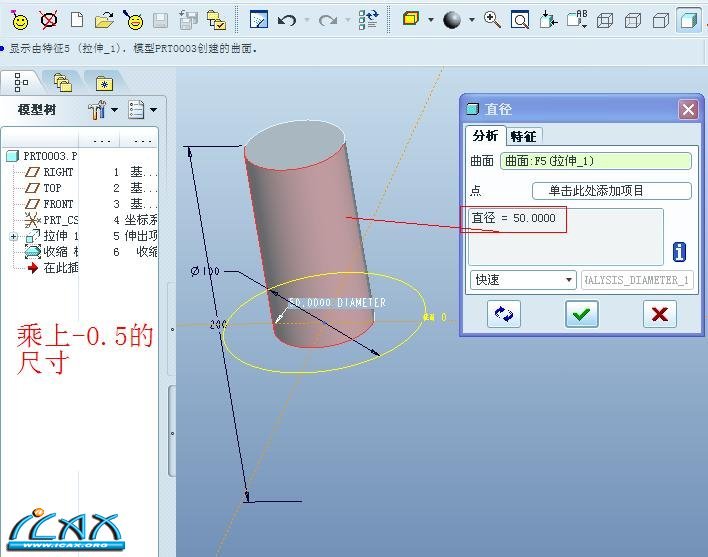Viewport: 708px width, 557px height.
Task: Open the folder browser panel tab
Action: coord(63,83)
